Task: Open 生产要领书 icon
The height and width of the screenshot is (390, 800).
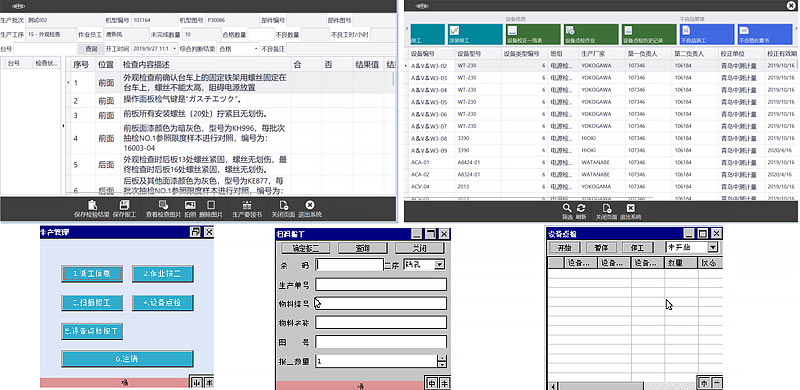Action: tap(247, 205)
